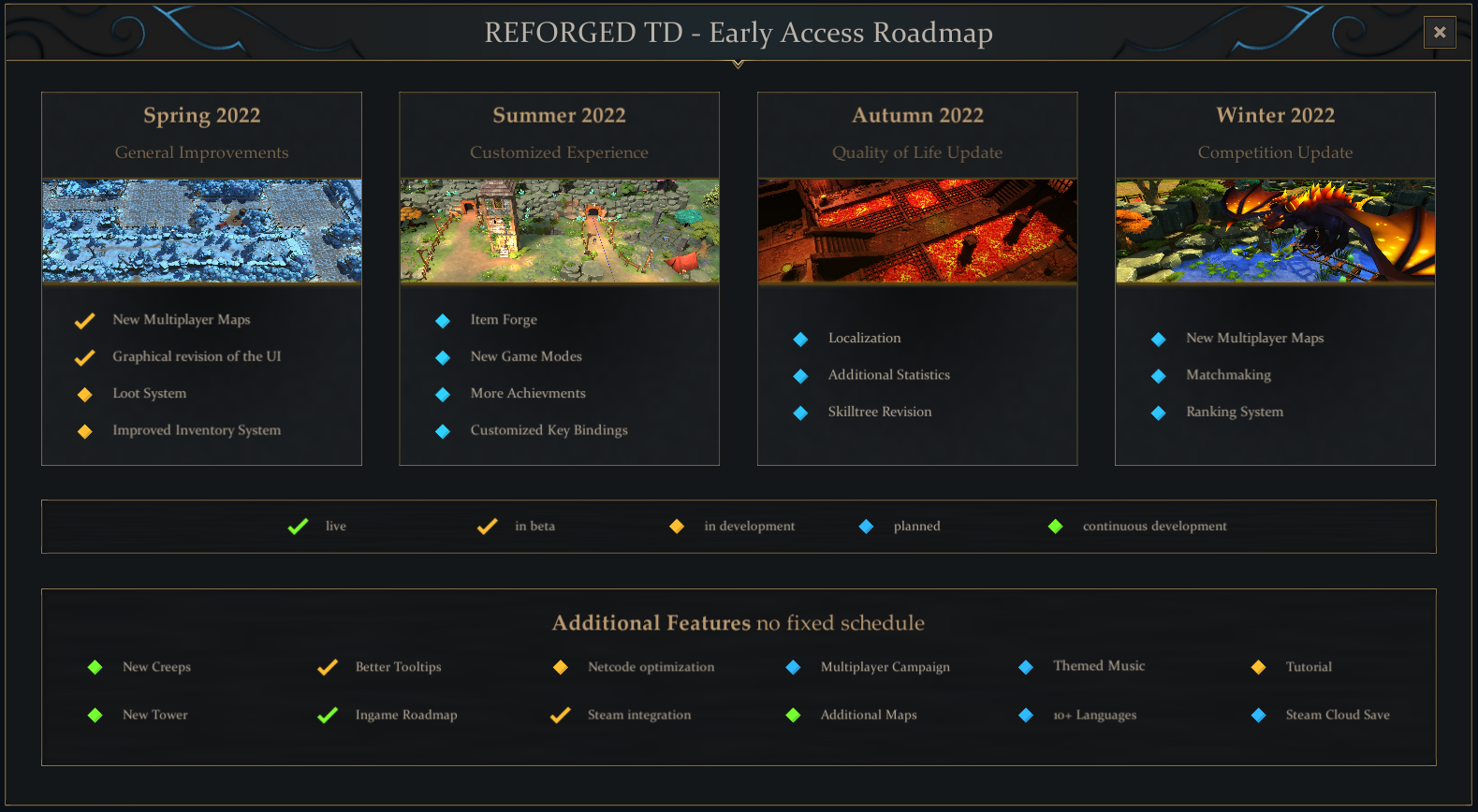The image size is (1478, 812).
Task: Click the green live checkmark in legend
Action: click(298, 527)
